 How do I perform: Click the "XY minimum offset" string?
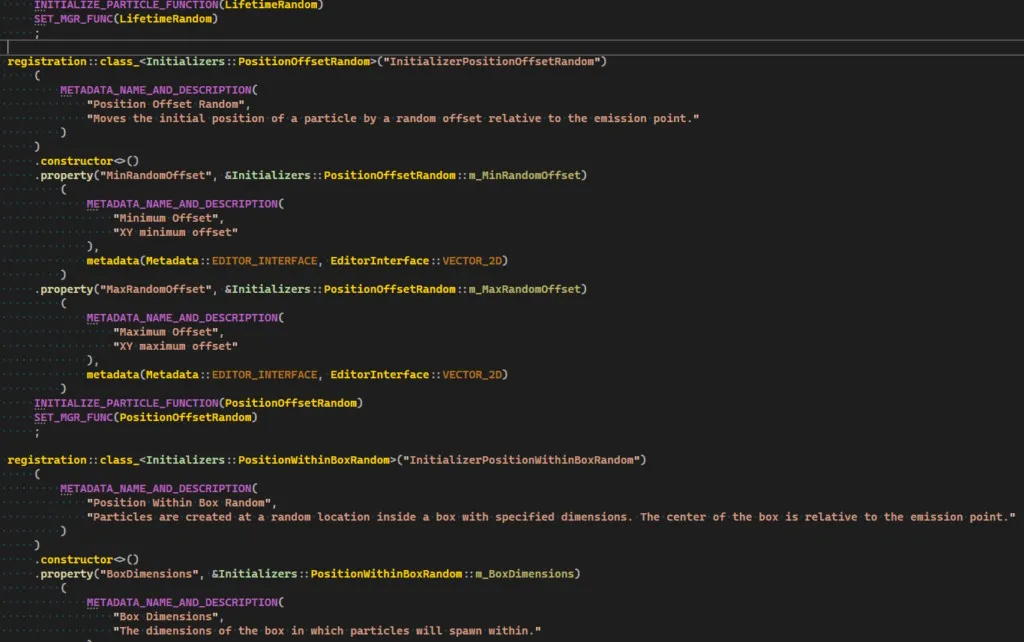[x=175, y=233]
